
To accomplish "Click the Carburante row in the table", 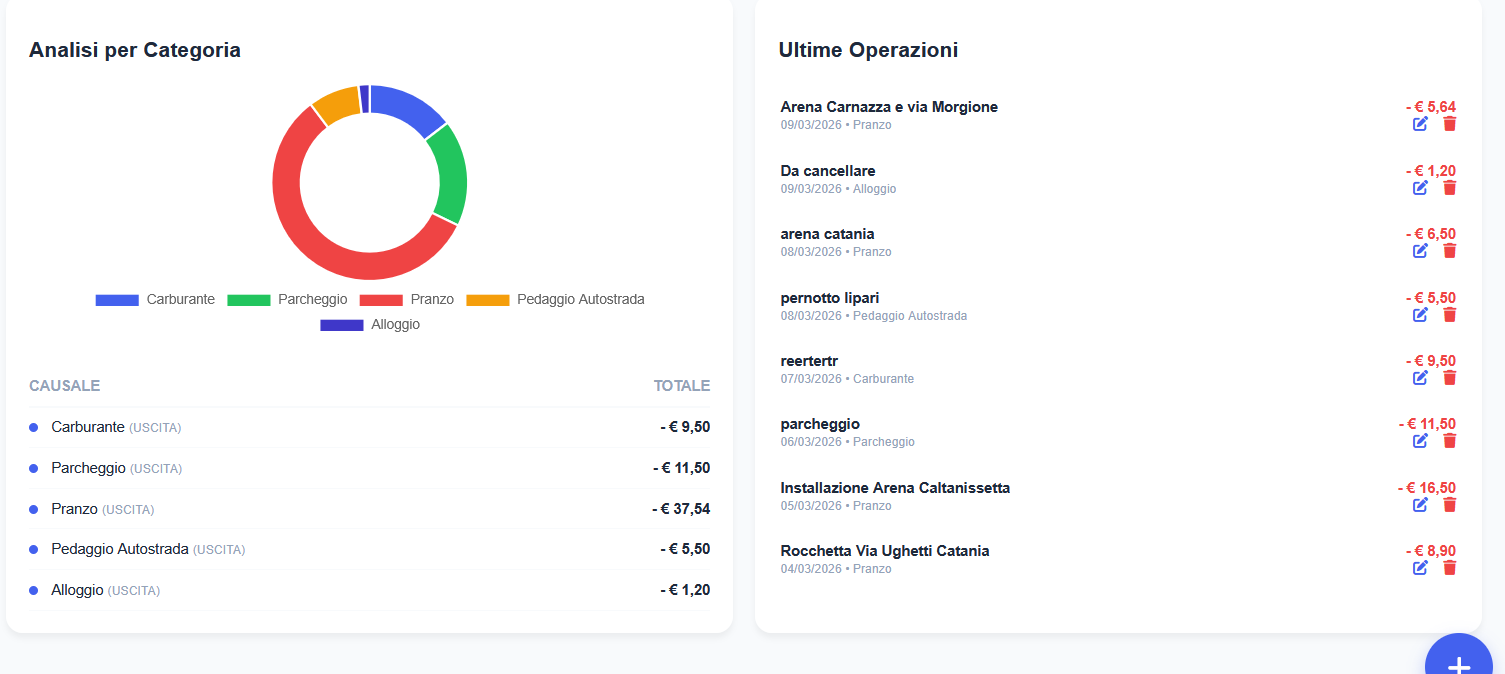I will (x=369, y=427).
